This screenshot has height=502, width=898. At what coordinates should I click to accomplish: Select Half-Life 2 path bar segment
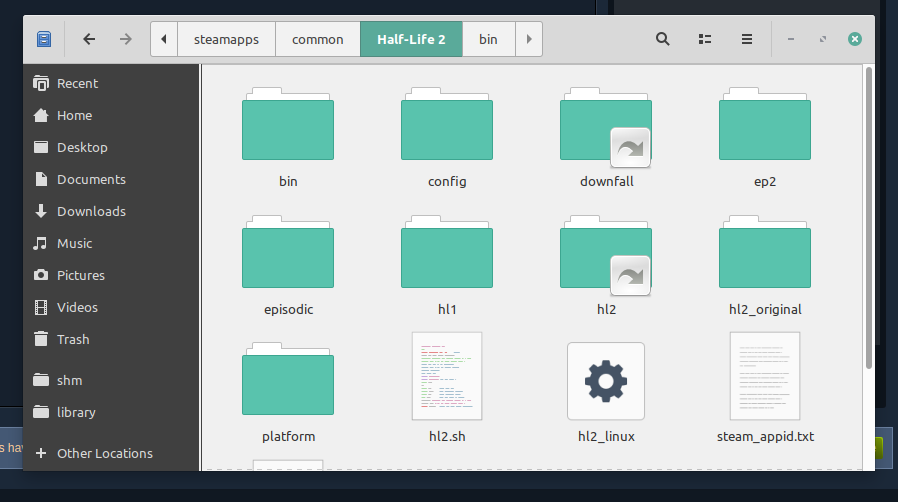pyautogui.click(x=411, y=39)
